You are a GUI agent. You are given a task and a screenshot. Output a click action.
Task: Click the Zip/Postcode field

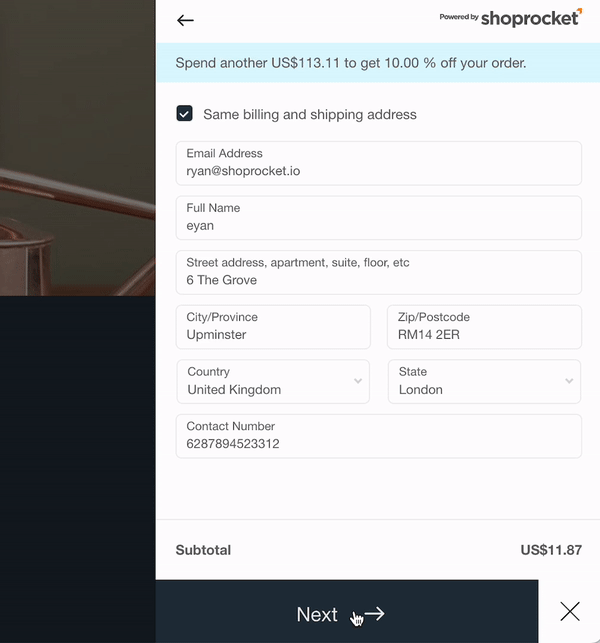[484, 327]
